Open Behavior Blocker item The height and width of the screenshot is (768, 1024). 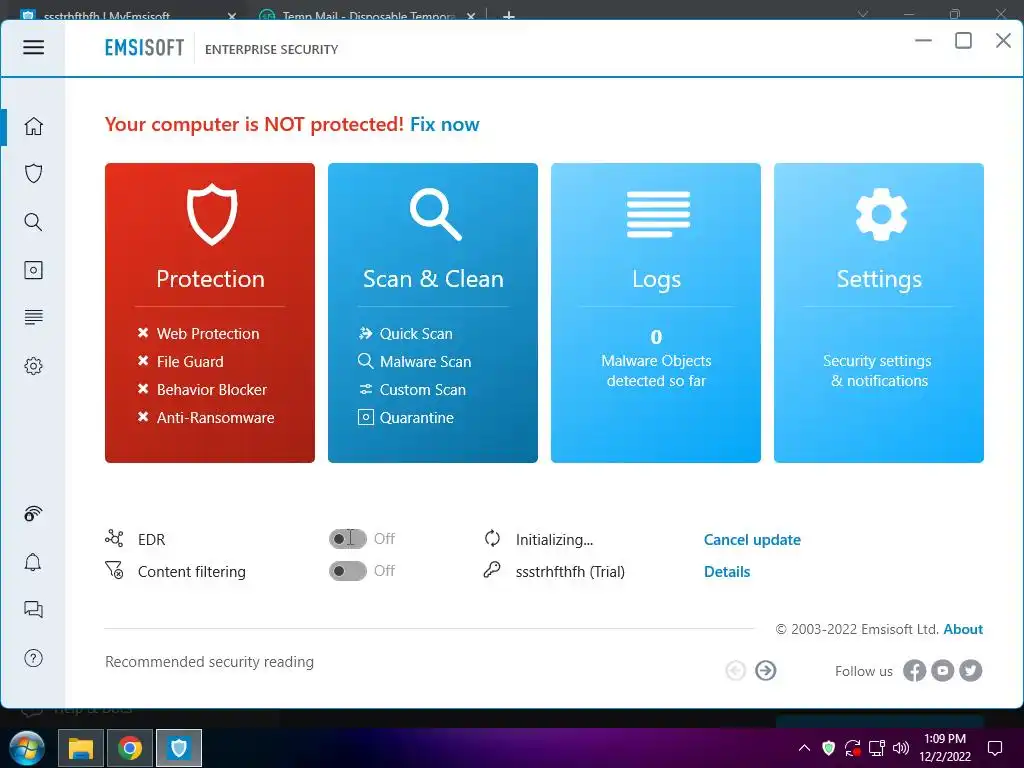coord(212,390)
